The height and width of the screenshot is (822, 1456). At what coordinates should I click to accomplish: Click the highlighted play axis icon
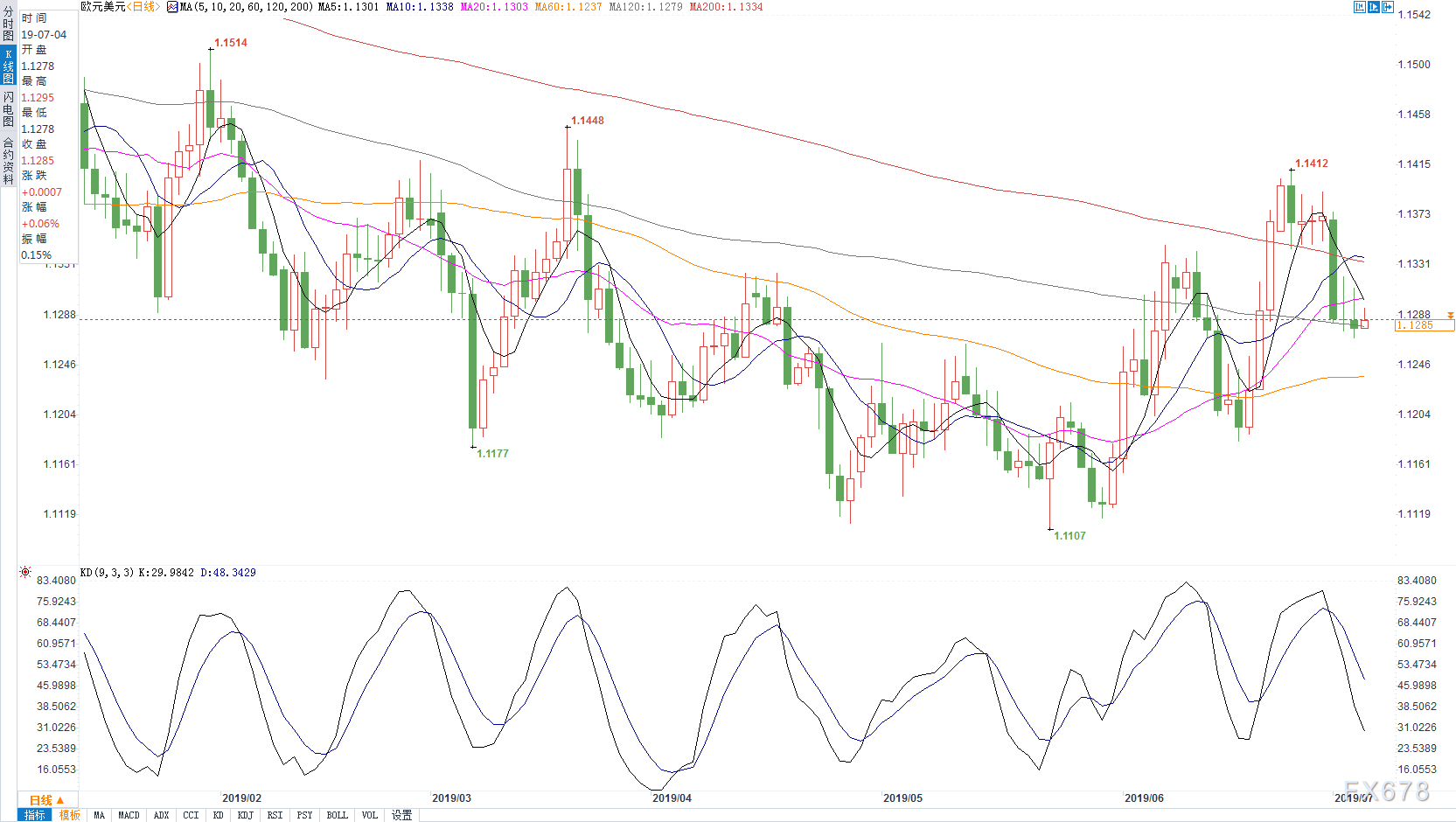[1374, 7]
